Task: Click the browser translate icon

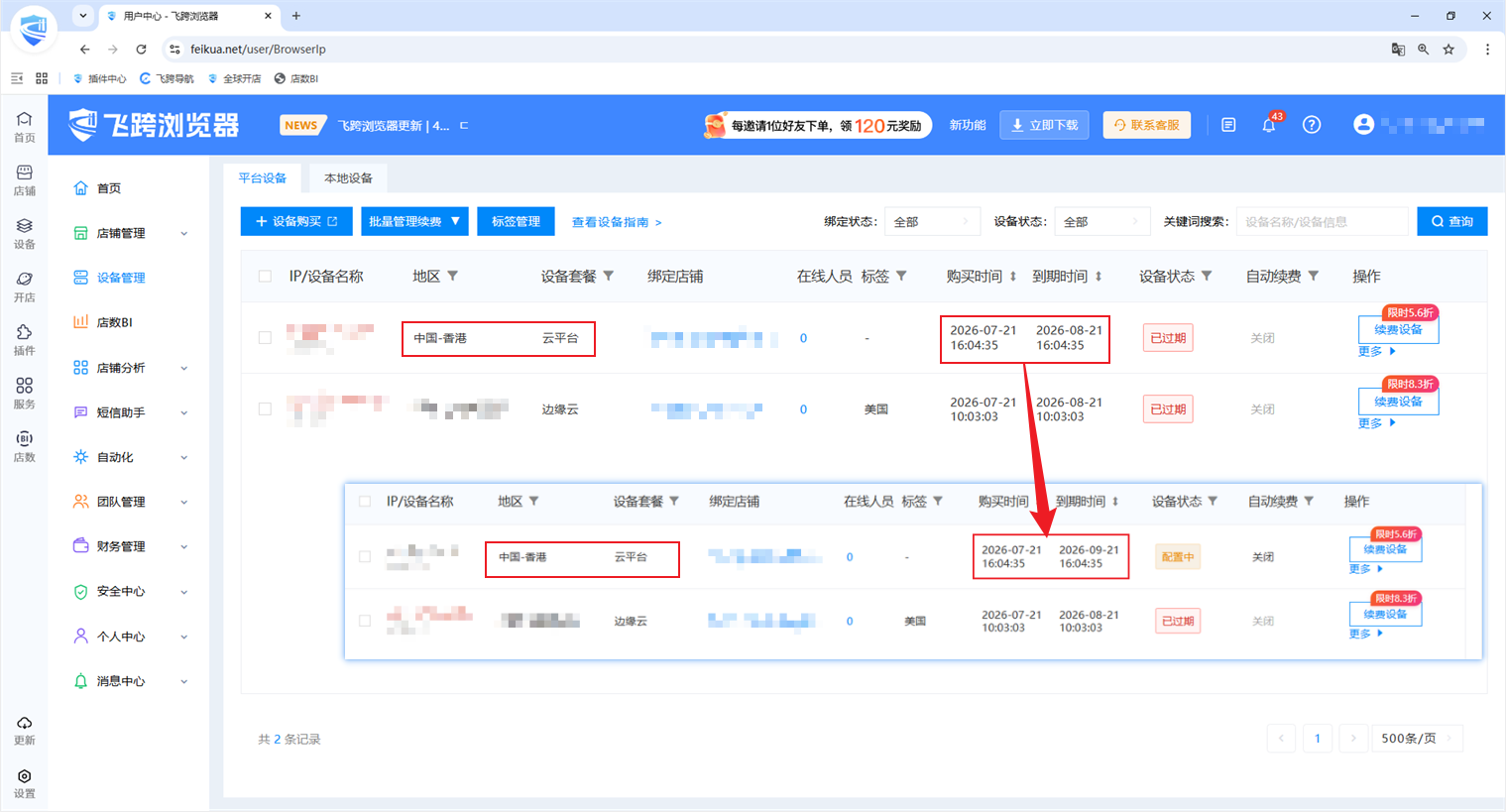Action: coord(1398,49)
